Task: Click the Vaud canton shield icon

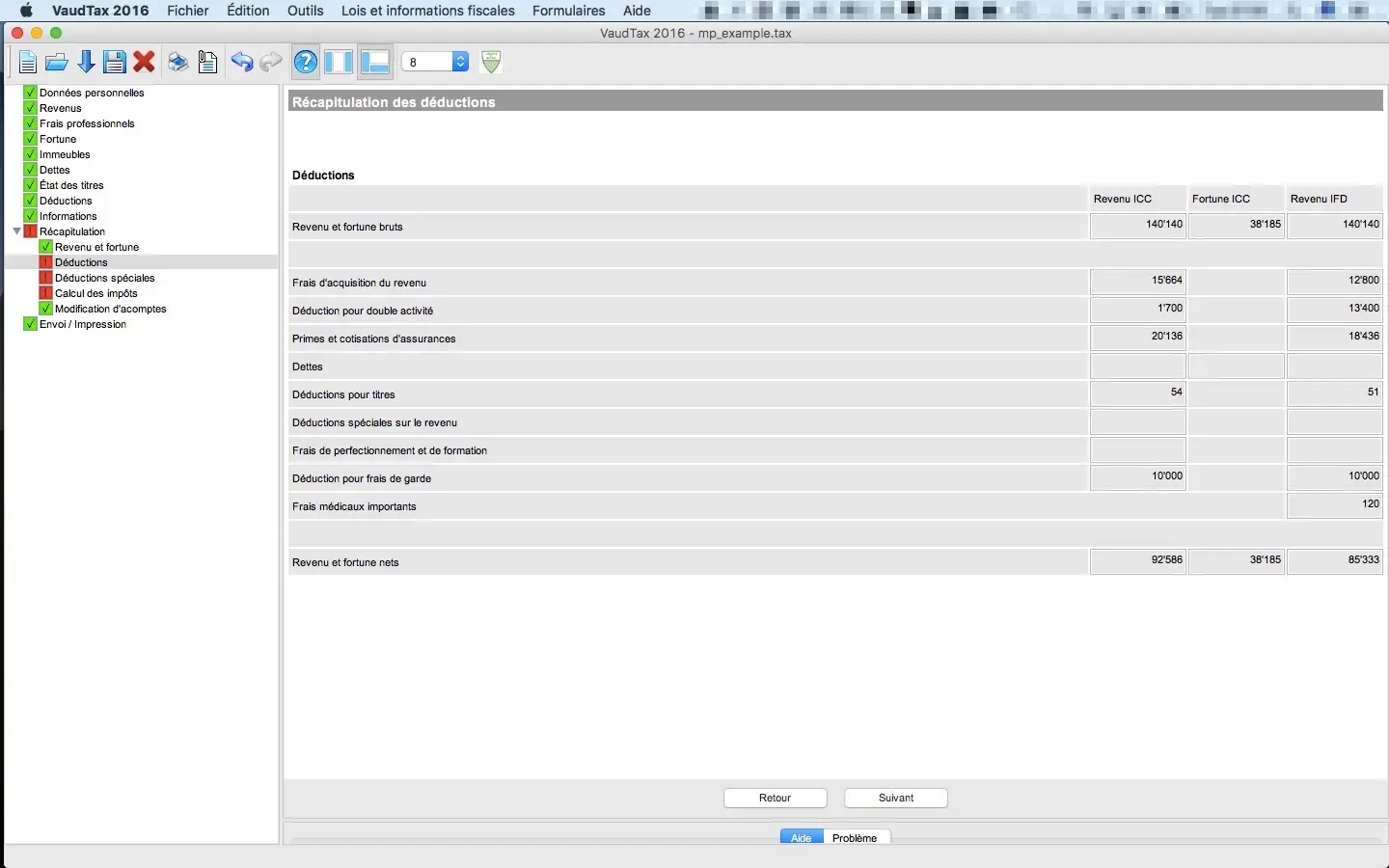Action: pos(491,62)
